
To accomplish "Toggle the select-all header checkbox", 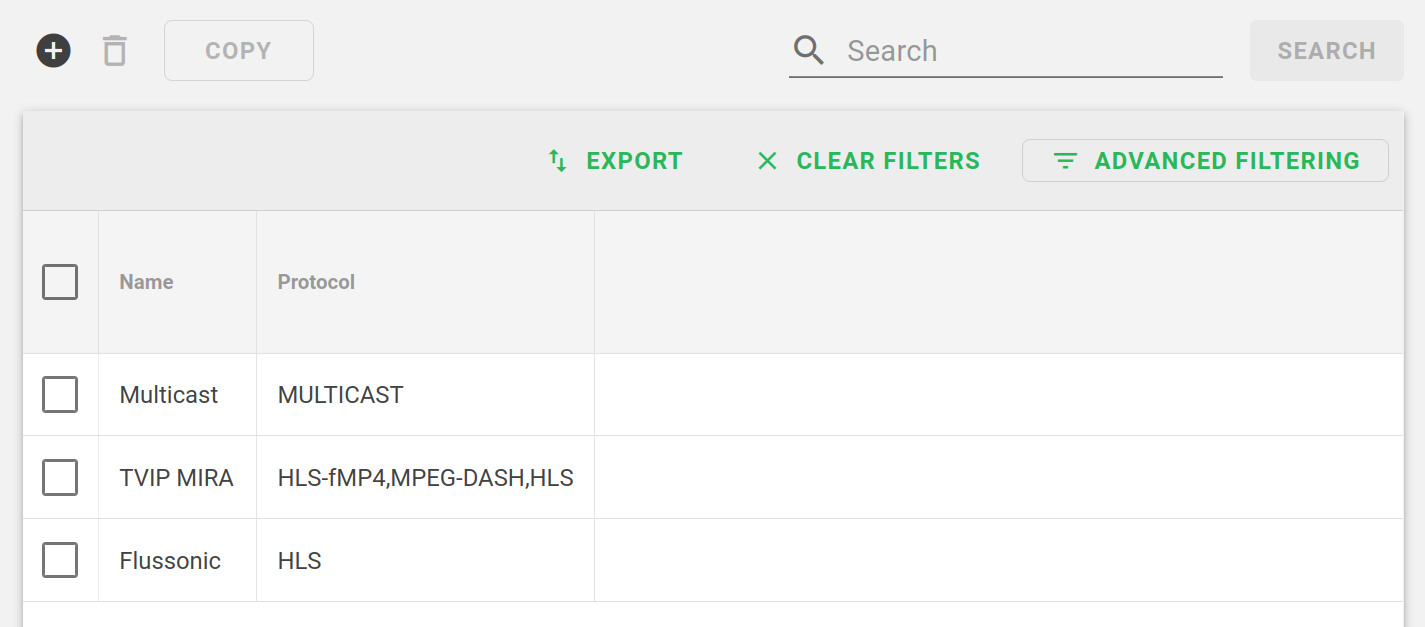I will [60, 282].
